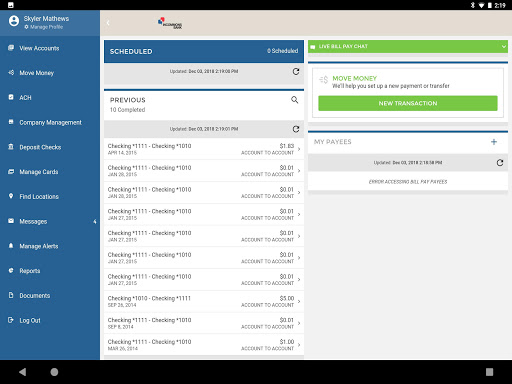512x384 pixels.
Task: Click the My Payees heading
Action: click(332, 142)
